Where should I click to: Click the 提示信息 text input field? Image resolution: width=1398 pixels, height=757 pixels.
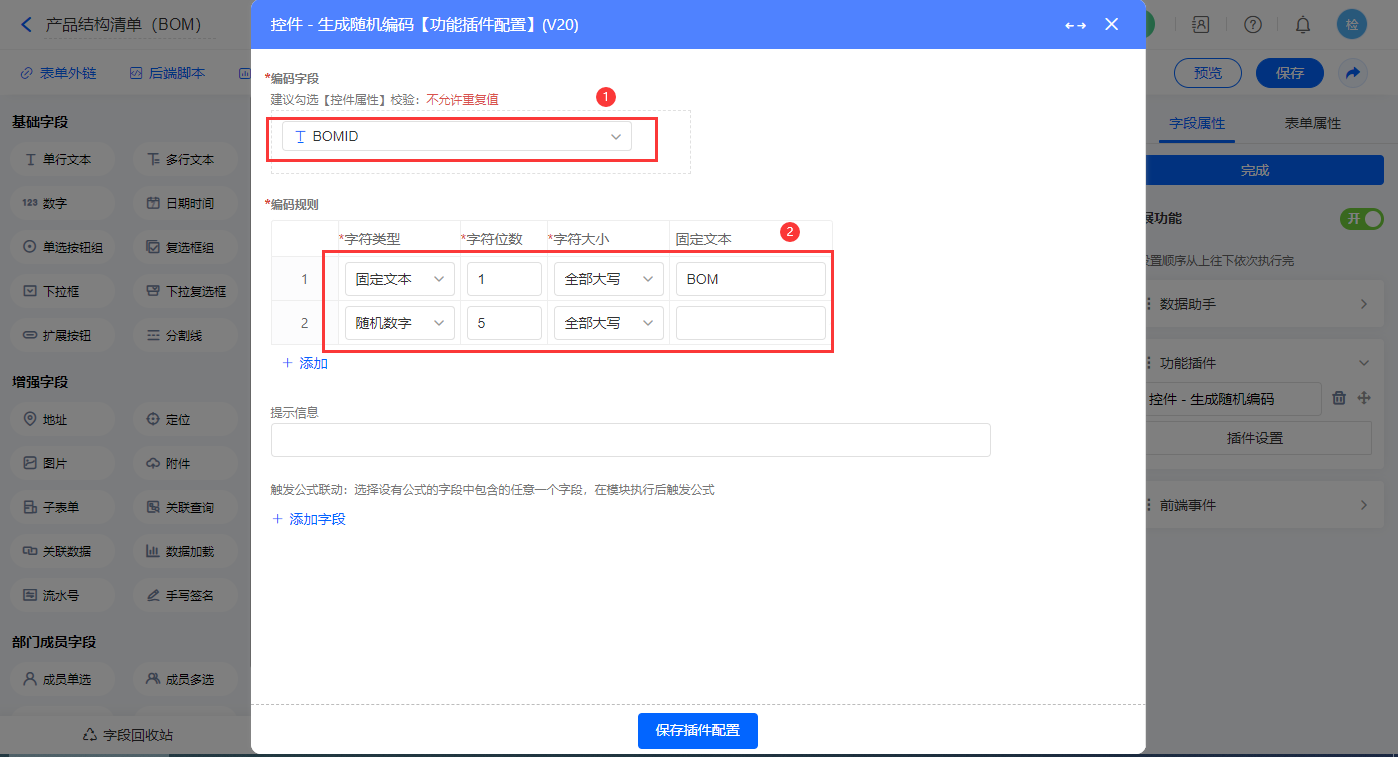(x=630, y=440)
